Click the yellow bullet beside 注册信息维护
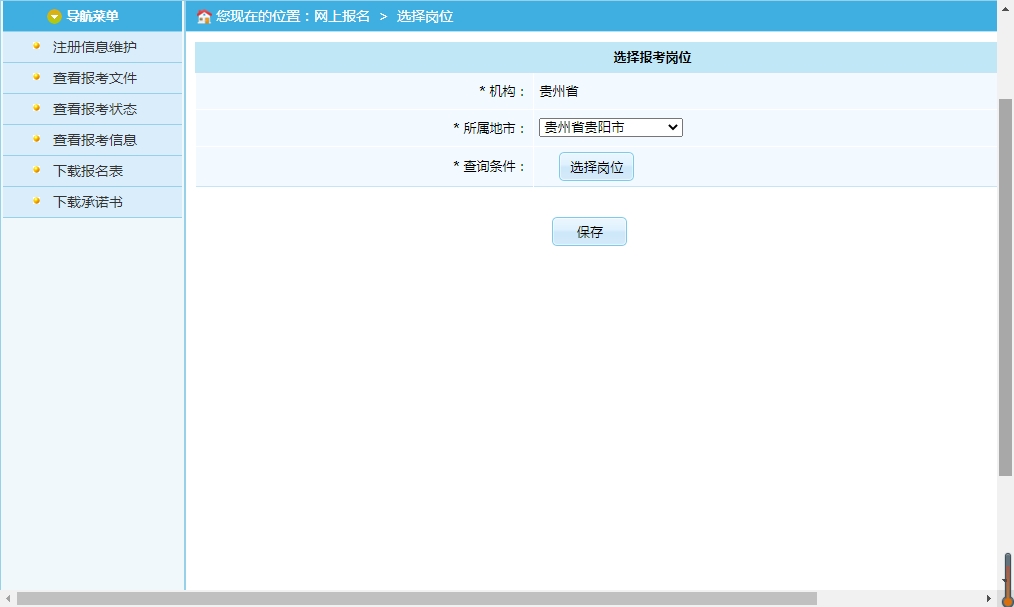This screenshot has height=607, width=1014. point(37,46)
